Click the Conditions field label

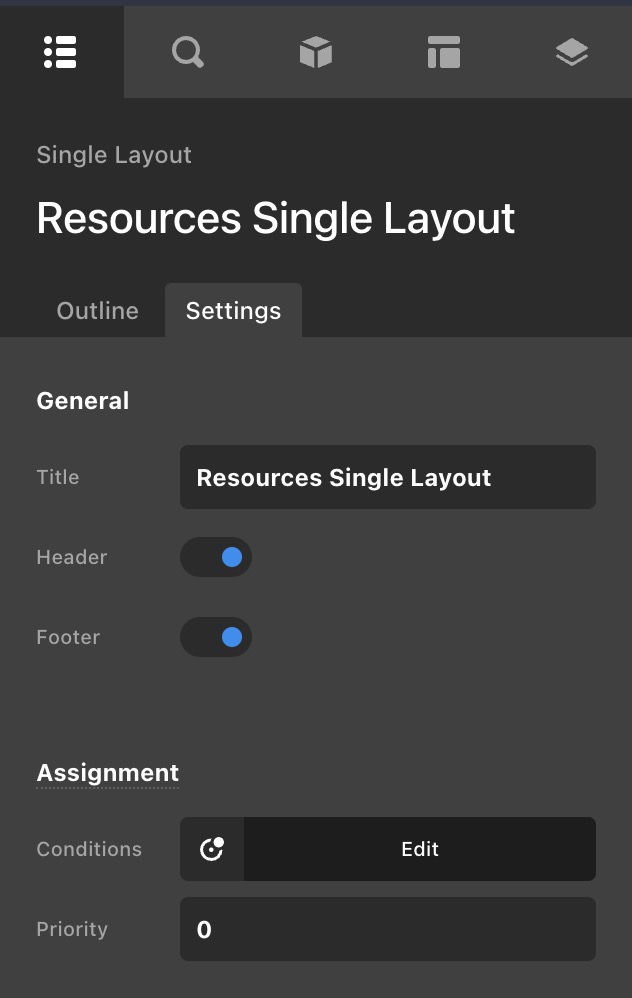pyautogui.click(x=89, y=849)
